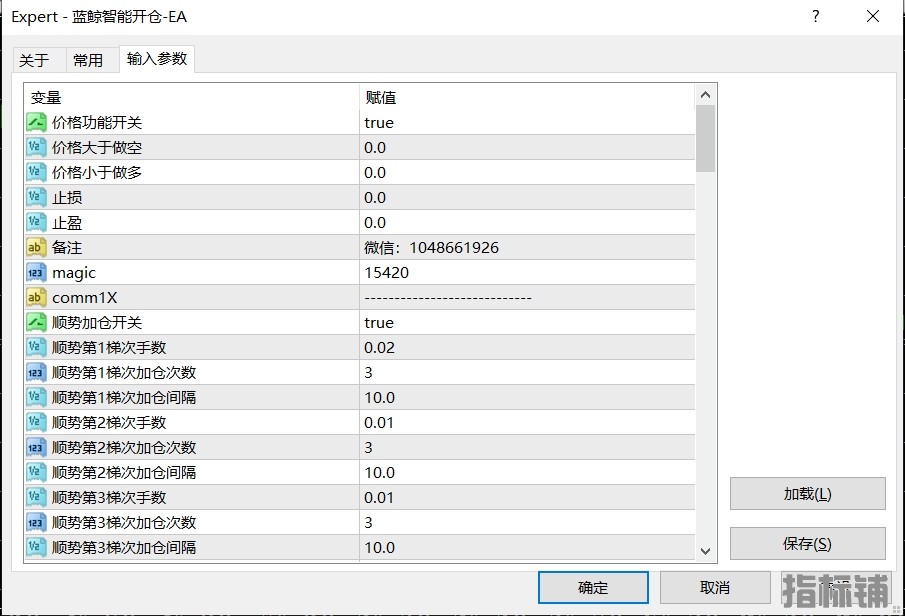Click the icon beside 价格大于做空
Viewport: 905px width, 616px height.
coord(36,147)
